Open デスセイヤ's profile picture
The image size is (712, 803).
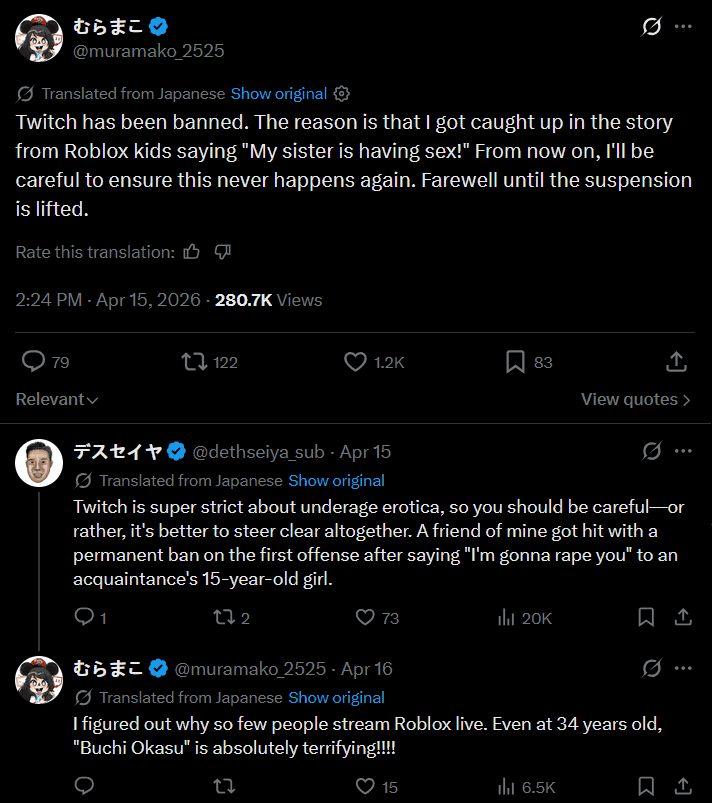click(39, 463)
